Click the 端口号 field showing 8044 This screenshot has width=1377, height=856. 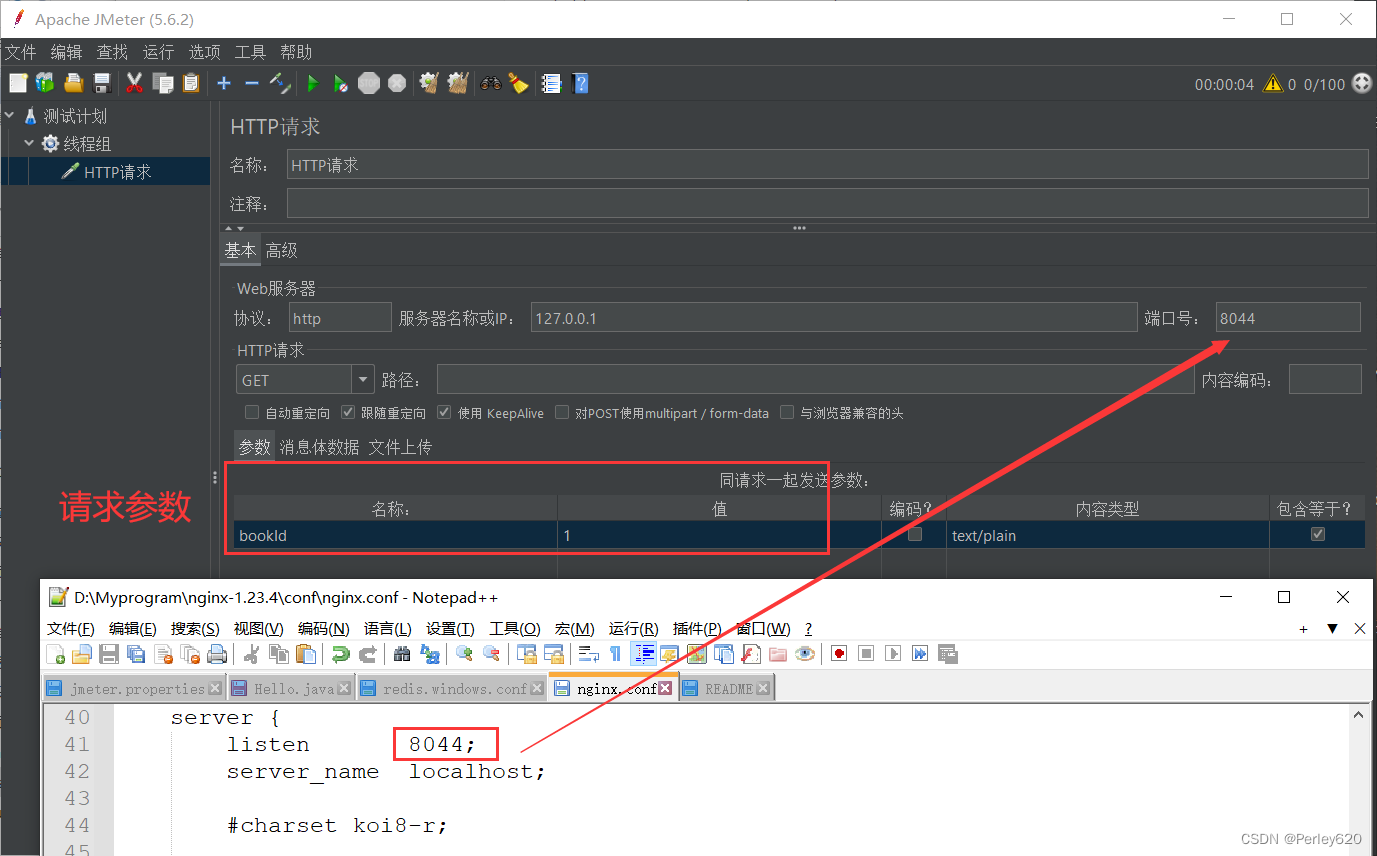1288,318
